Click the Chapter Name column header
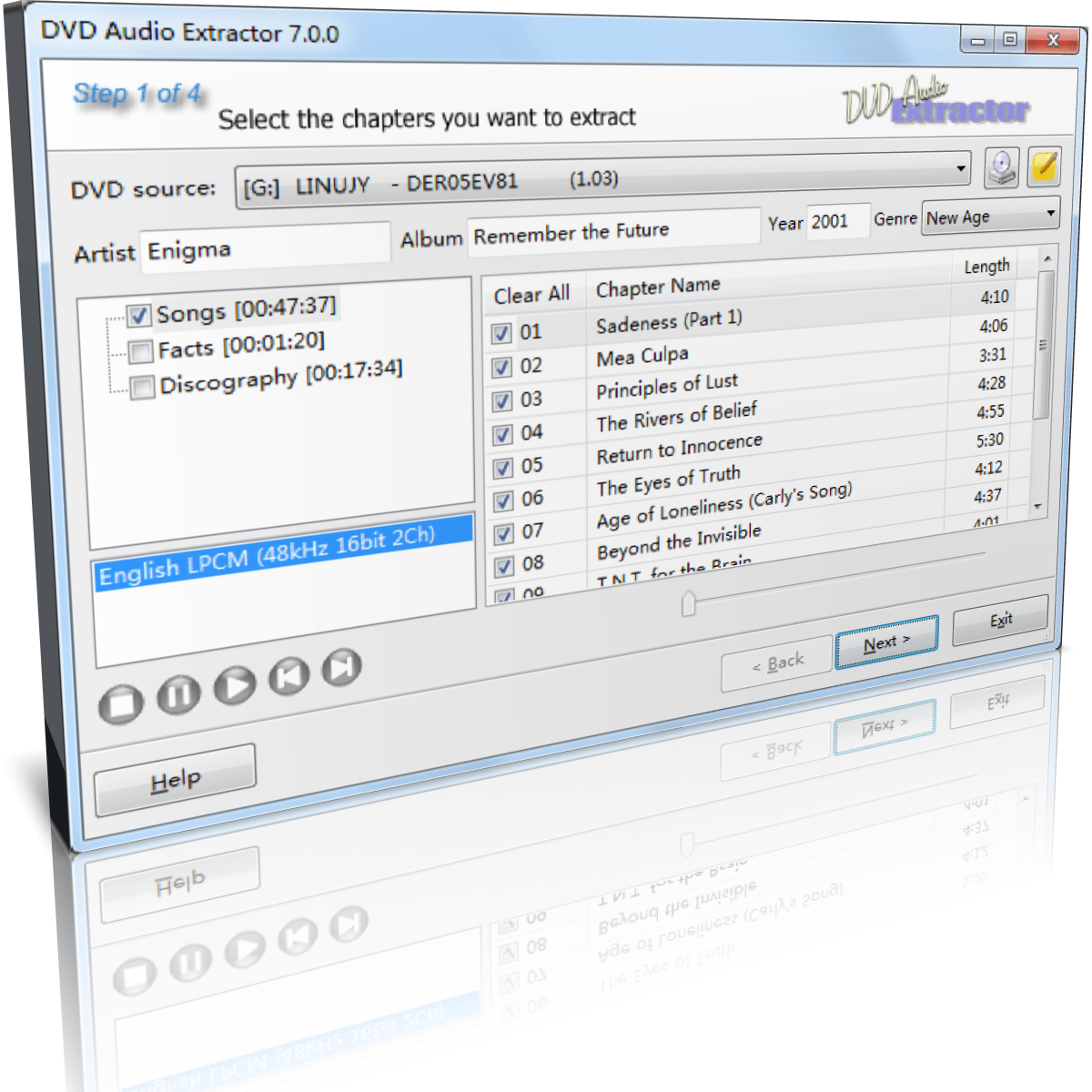Viewport: 1092px width, 1092px height. (658, 287)
